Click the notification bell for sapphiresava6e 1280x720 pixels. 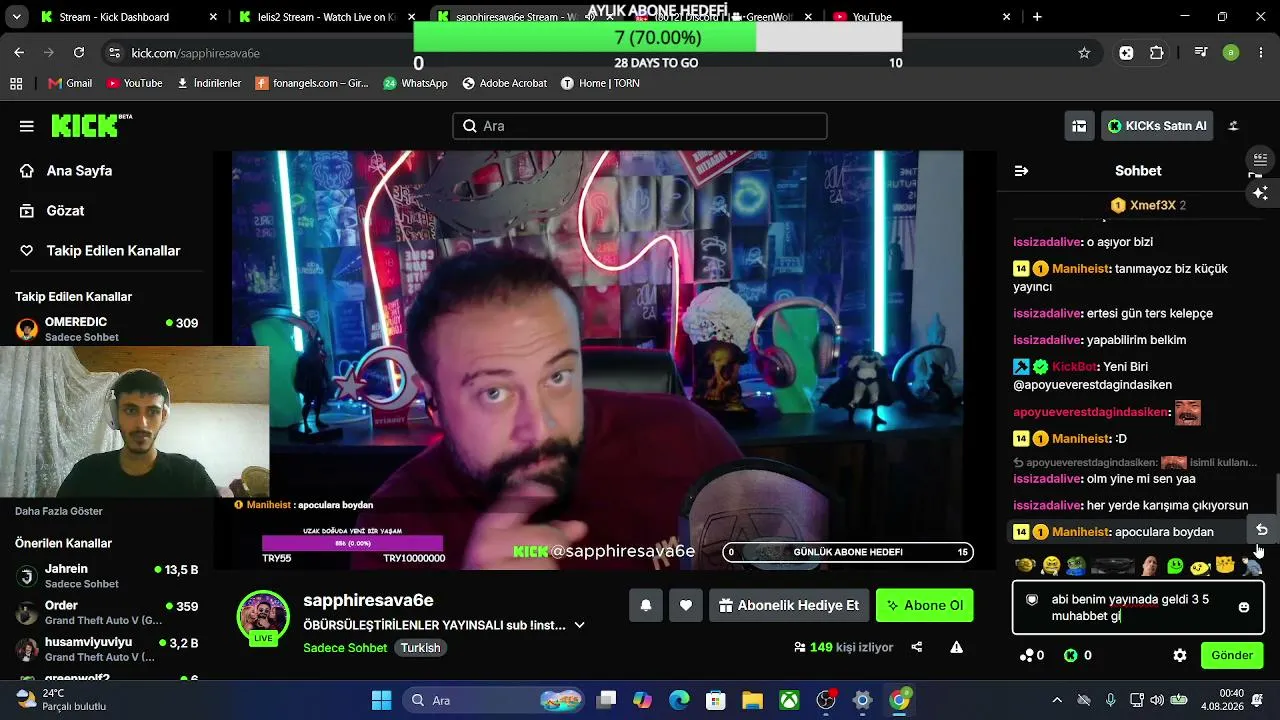(646, 605)
